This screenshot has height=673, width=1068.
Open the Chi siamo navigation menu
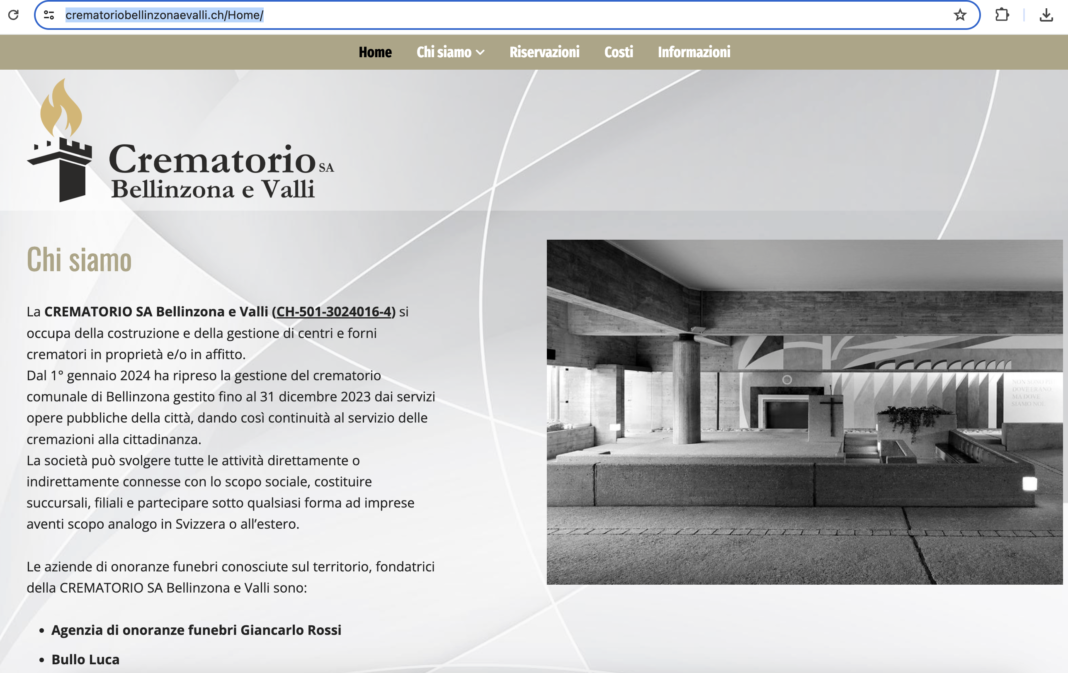click(x=443, y=52)
